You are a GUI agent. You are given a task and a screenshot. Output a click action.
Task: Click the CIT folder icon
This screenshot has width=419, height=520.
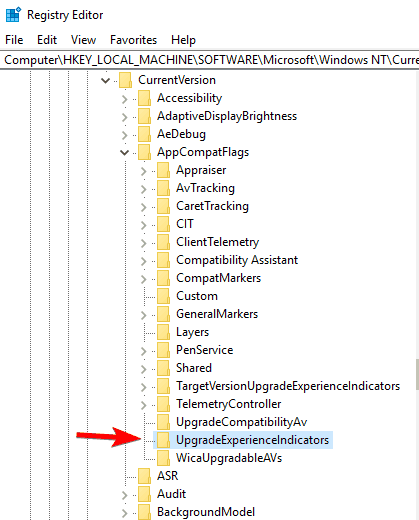(x=163, y=224)
